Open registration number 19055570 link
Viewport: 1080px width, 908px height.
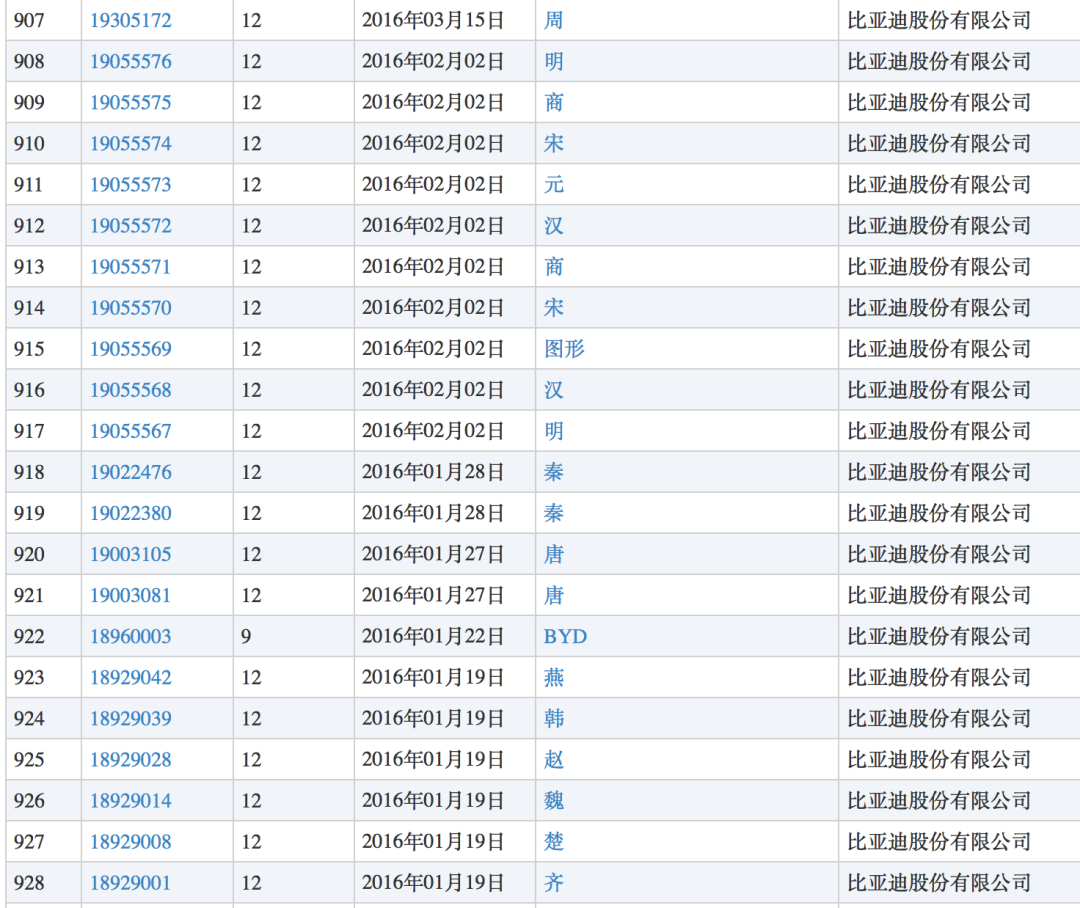click(131, 307)
